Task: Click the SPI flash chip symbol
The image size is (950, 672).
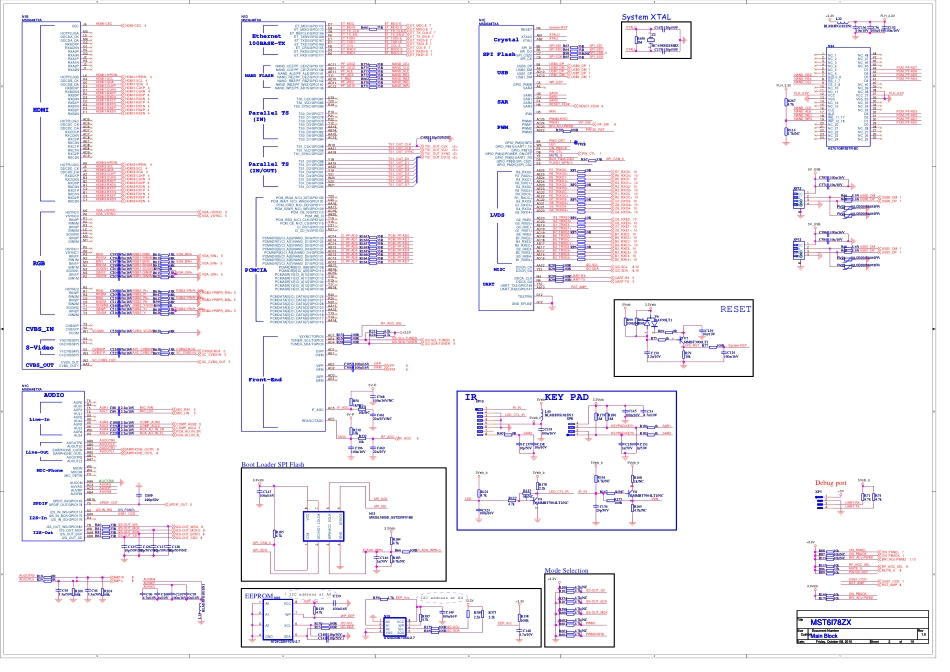Action: 321,524
